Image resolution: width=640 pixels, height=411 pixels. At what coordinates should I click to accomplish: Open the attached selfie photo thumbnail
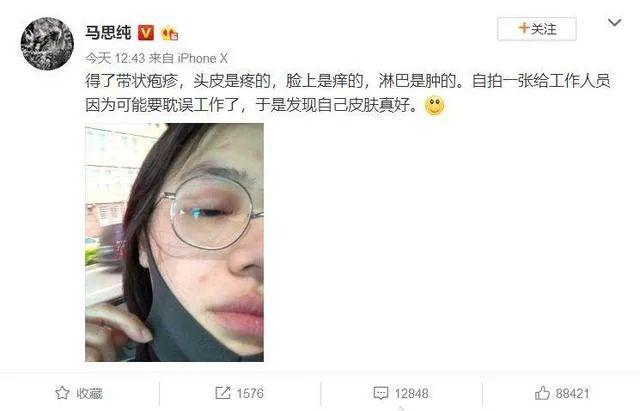[x=174, y=242]
